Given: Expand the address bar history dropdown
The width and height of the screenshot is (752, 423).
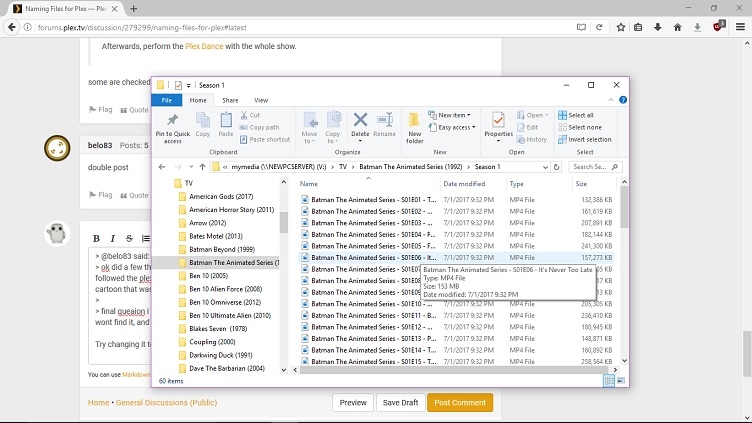Looking at the screenshot, I should (545, 167).
